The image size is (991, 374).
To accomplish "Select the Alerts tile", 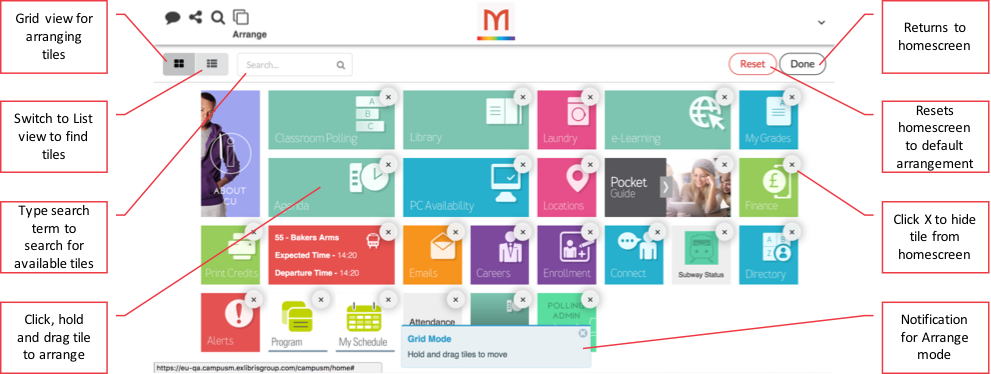I will click(230, 322).
